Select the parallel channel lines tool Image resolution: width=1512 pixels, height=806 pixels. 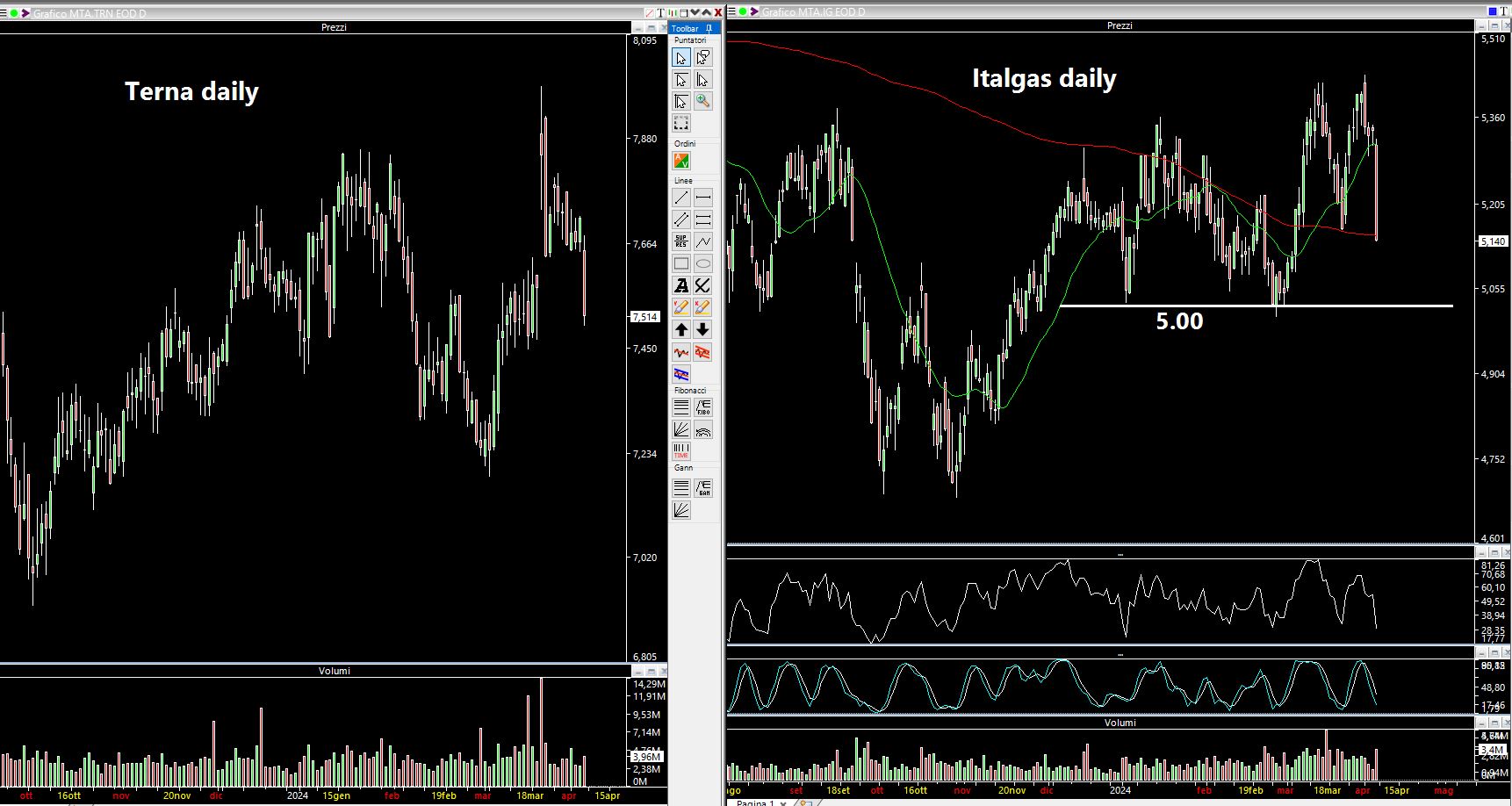(681, 219)
